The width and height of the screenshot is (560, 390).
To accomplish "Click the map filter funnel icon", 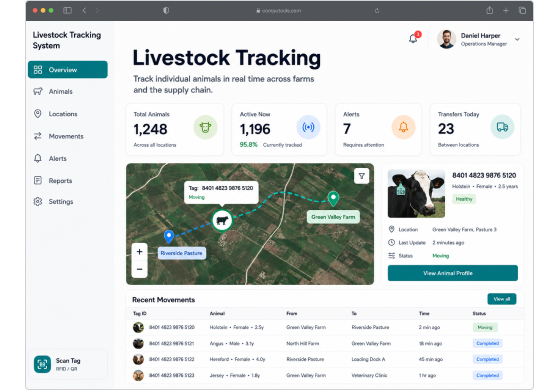I will click(x=361, y=176).
